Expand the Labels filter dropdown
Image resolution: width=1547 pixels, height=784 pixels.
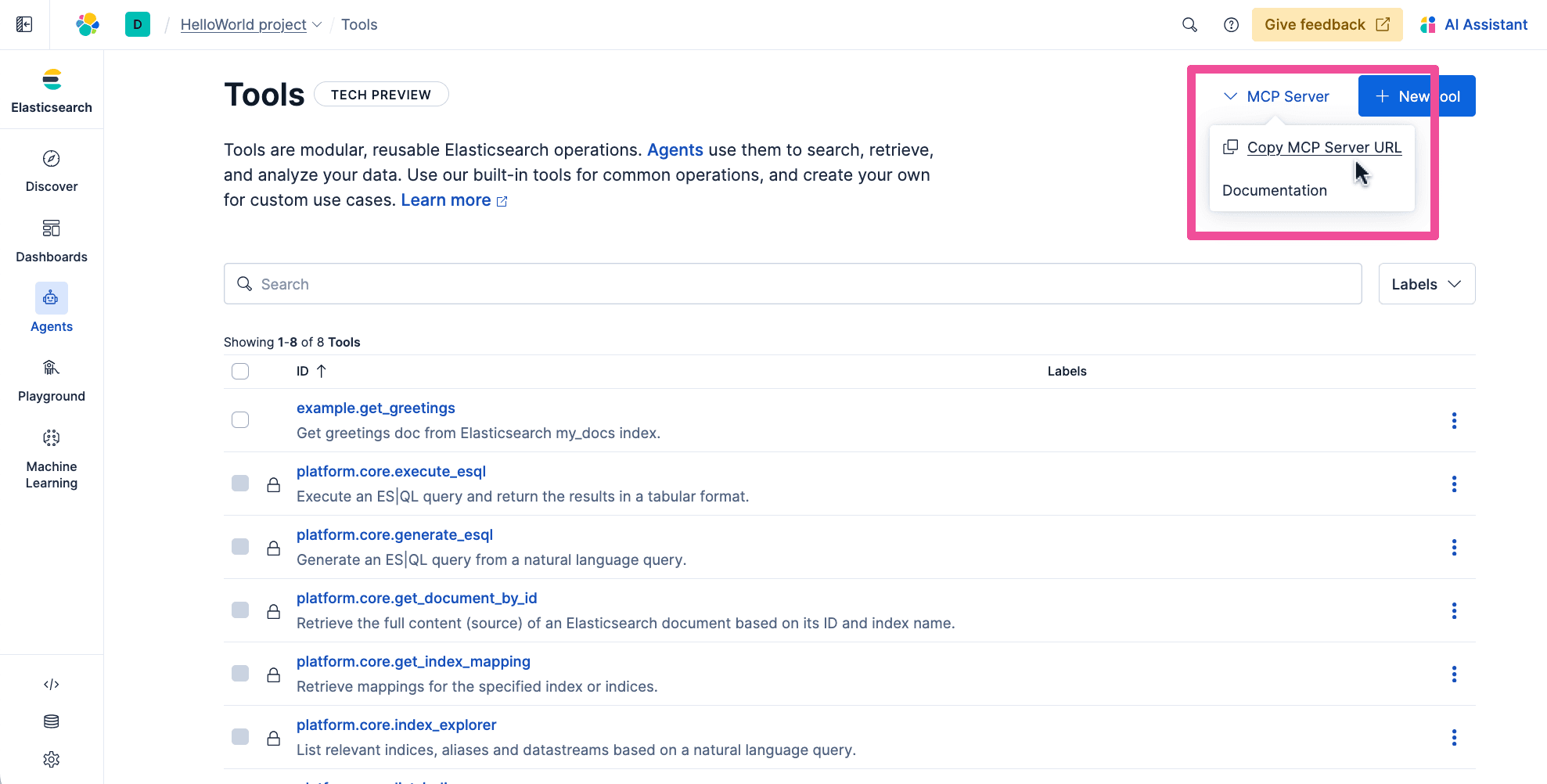[1426, 284]
